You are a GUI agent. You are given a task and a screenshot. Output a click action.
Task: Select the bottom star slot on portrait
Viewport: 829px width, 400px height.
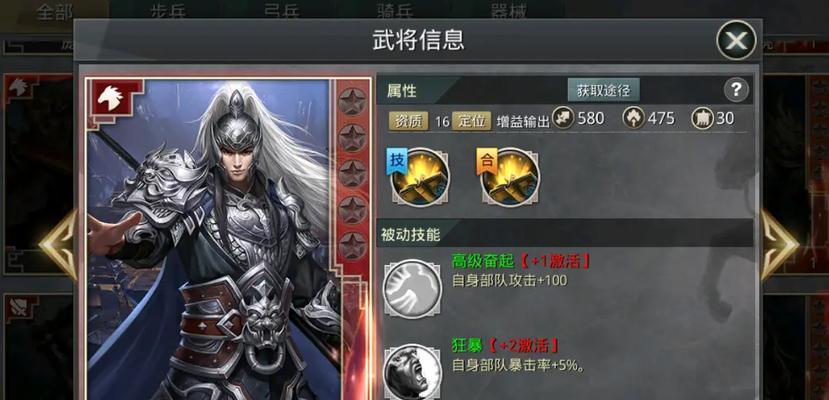pos(353,246)
